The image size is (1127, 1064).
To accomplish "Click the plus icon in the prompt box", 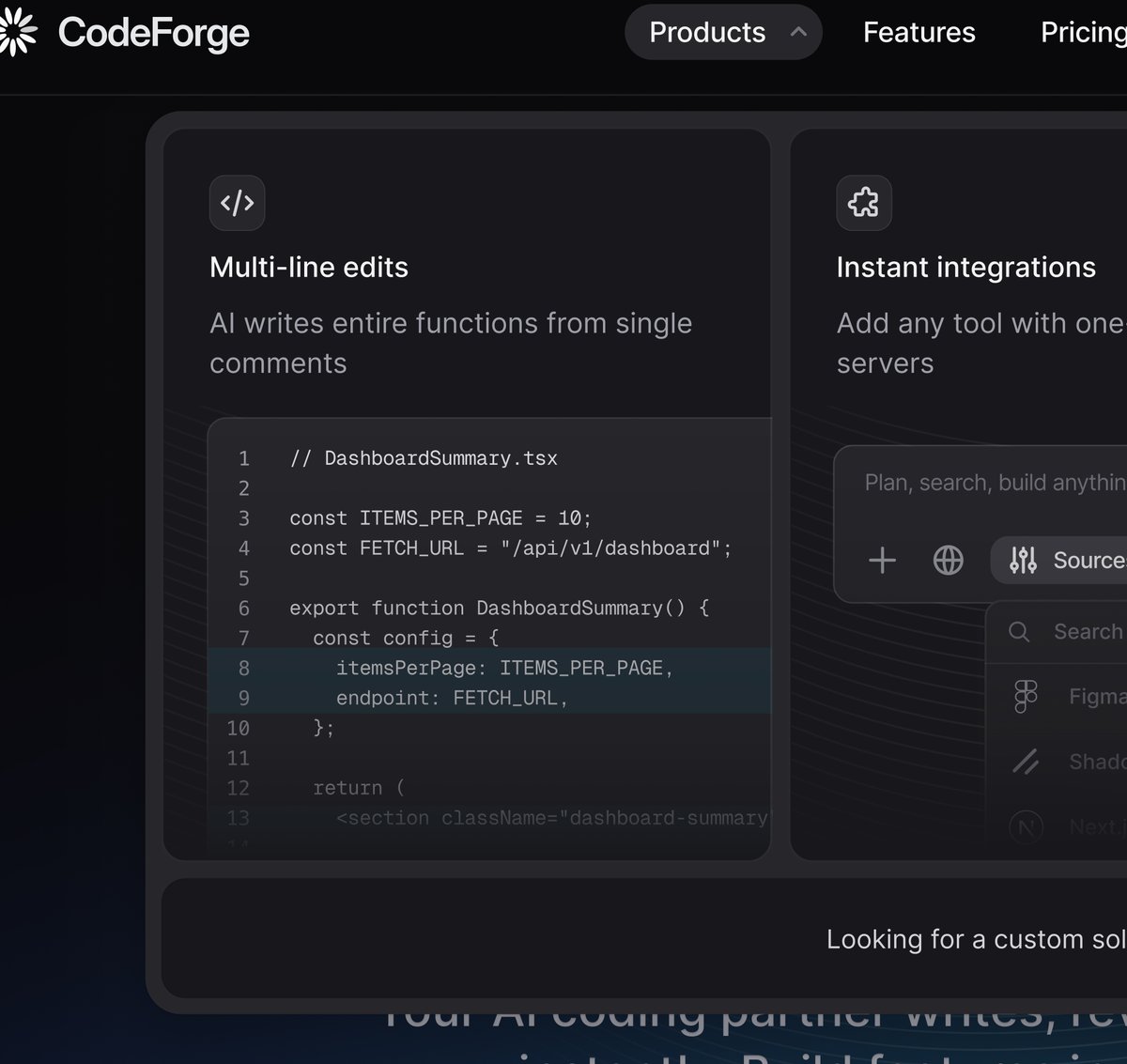I will [x=882, y=561].
